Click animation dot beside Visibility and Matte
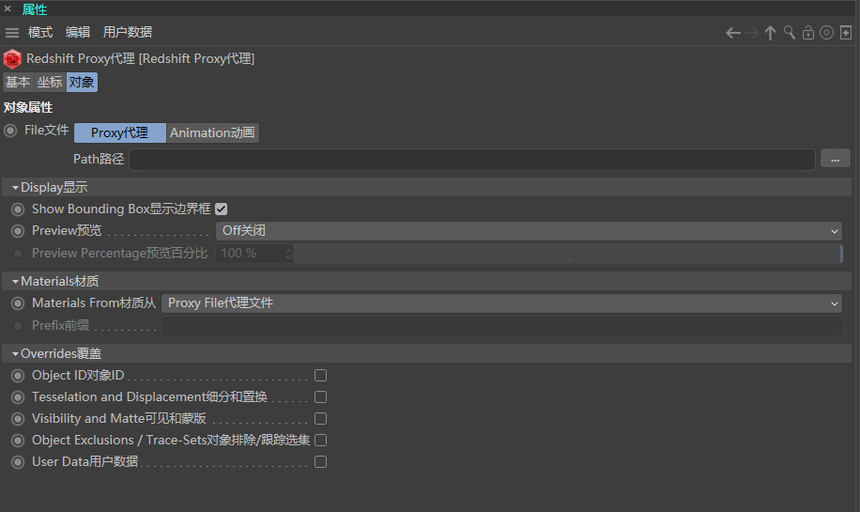 pyautogui.click(x=18, y=419)
